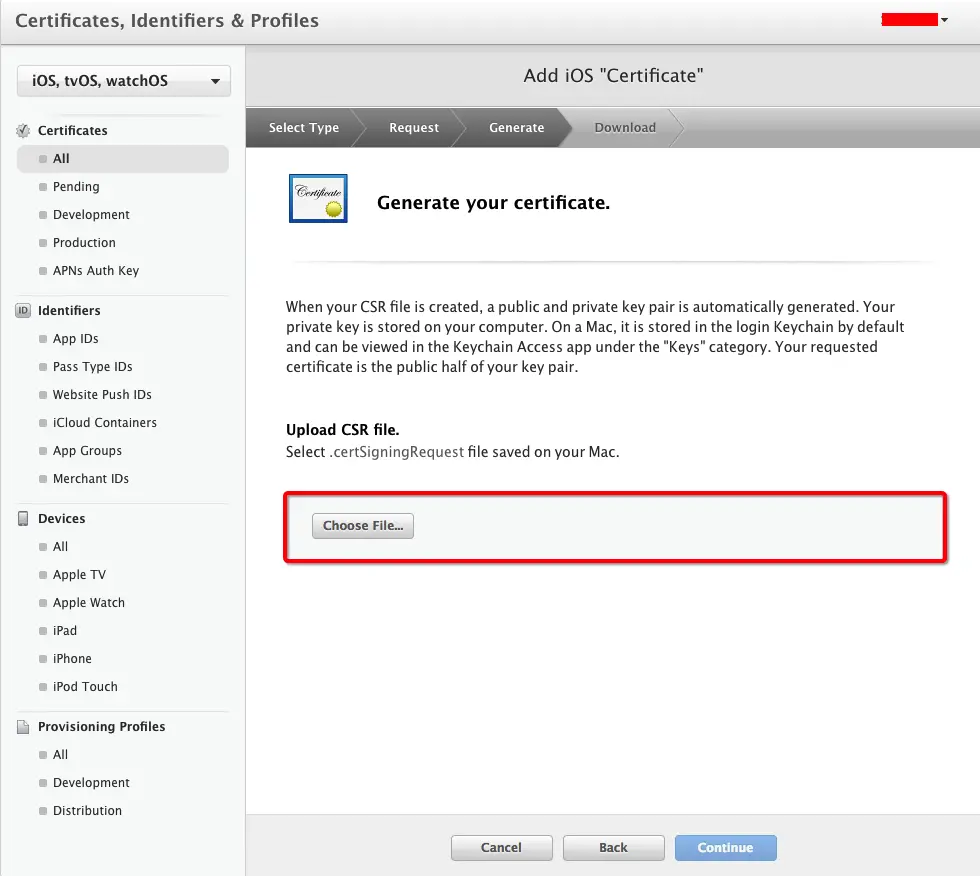
Task: Open iPhone devices
Action: 72,659
